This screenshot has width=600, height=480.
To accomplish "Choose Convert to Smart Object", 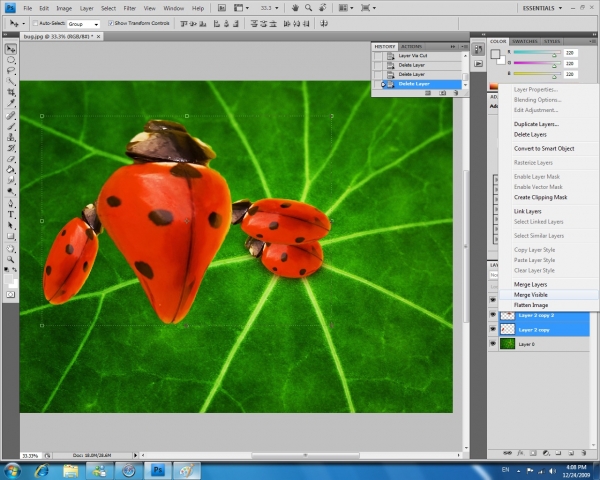I will tap(549, 149).
